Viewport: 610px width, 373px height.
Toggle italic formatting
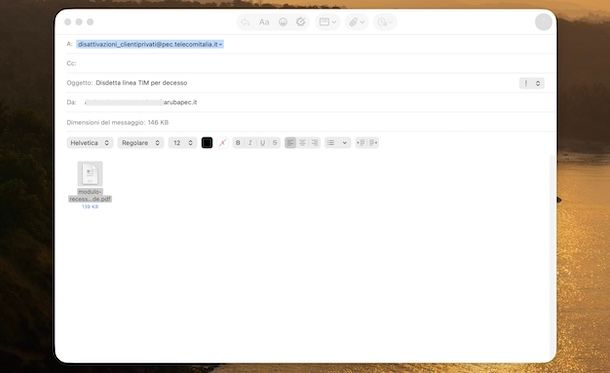point(250,143)
